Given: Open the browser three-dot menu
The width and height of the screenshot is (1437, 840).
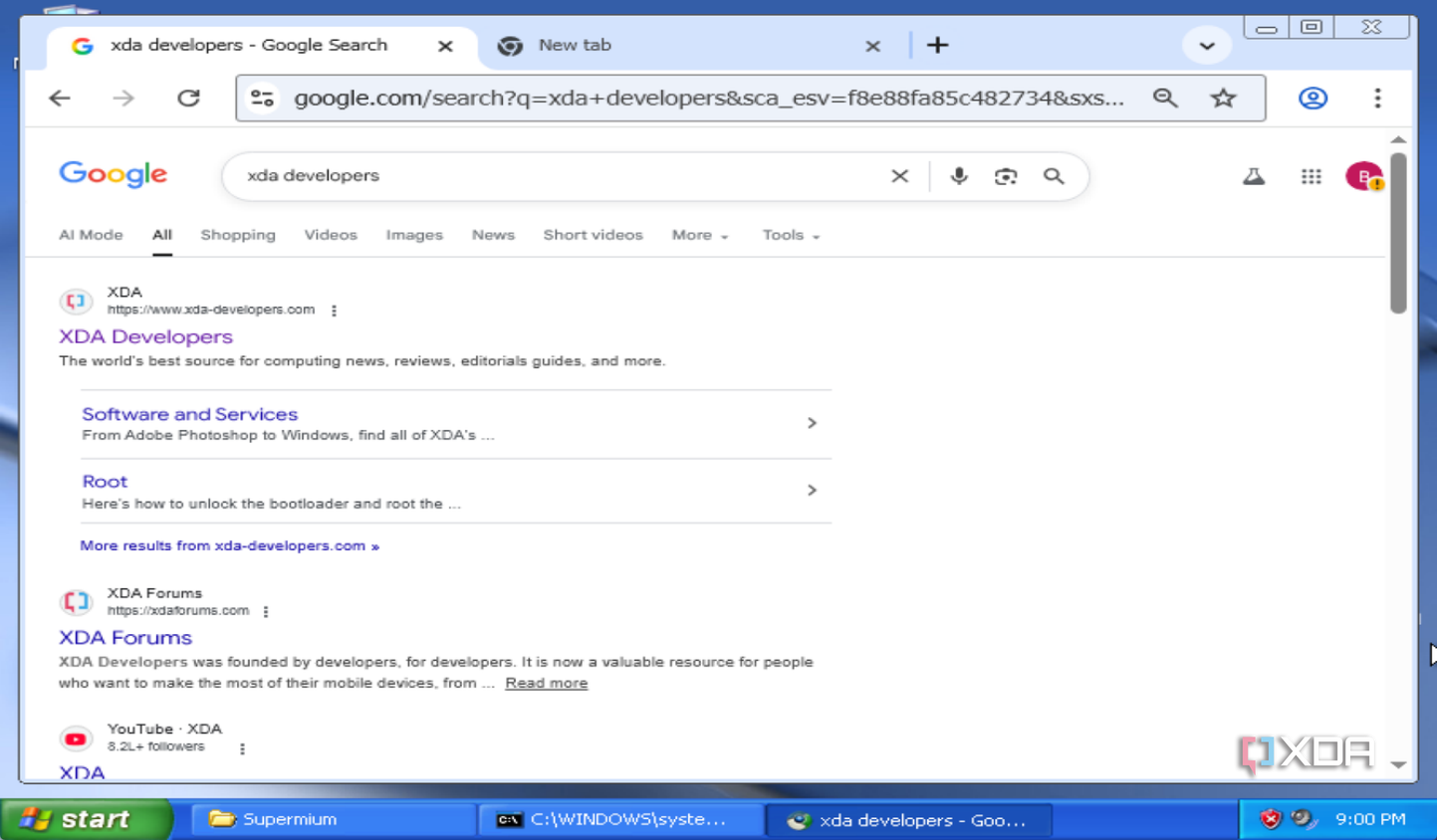Looking at the screenshot, I should pos(1377,98).
